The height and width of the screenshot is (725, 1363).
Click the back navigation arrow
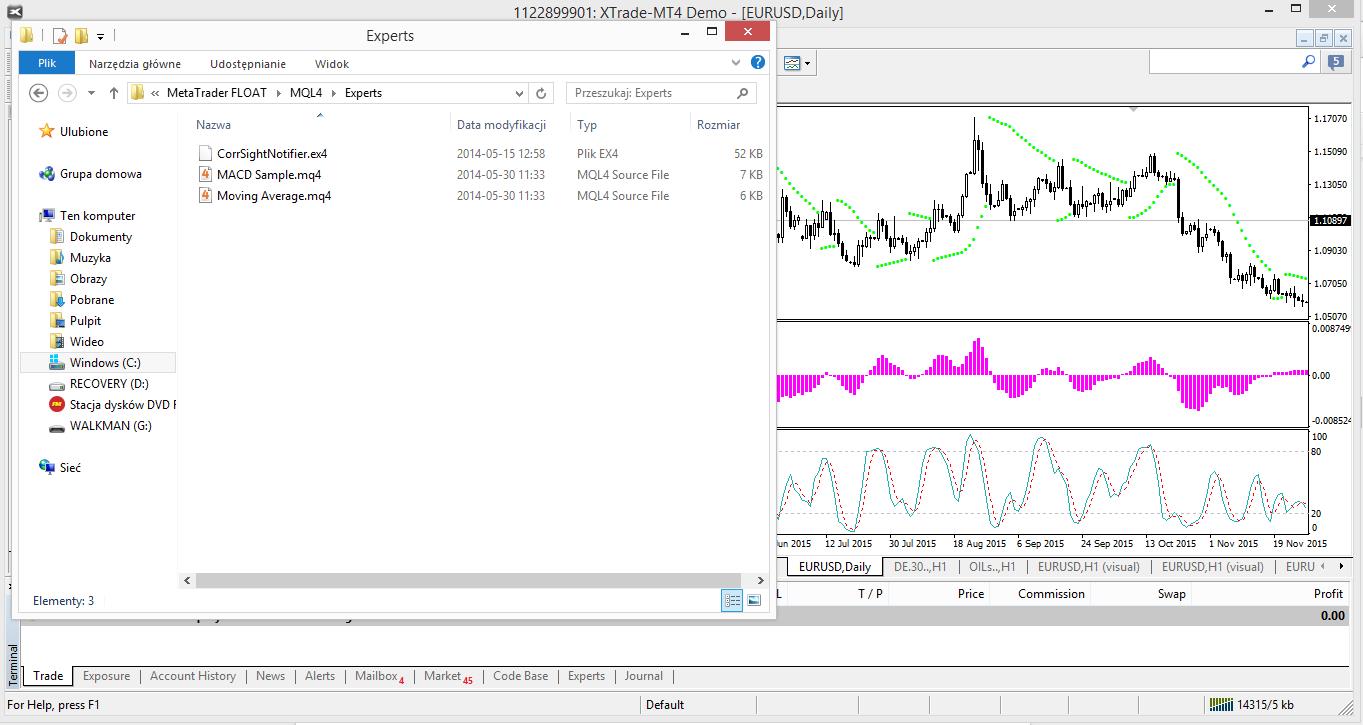(38, 93)
